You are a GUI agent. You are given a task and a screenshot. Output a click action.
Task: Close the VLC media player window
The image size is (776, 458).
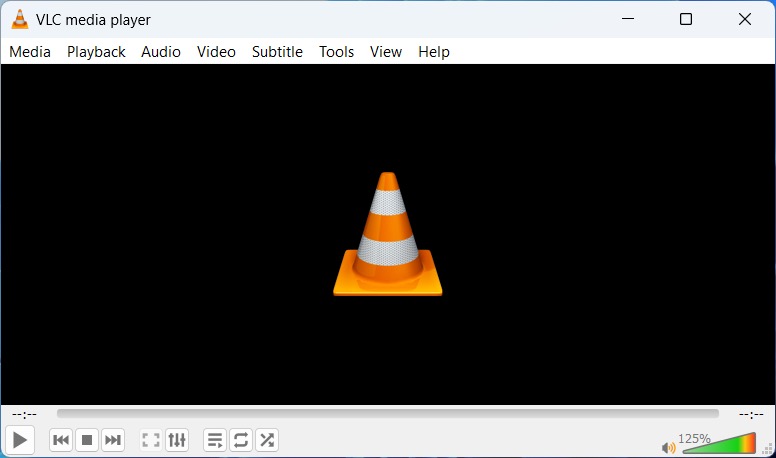click(x=745, y=19)
